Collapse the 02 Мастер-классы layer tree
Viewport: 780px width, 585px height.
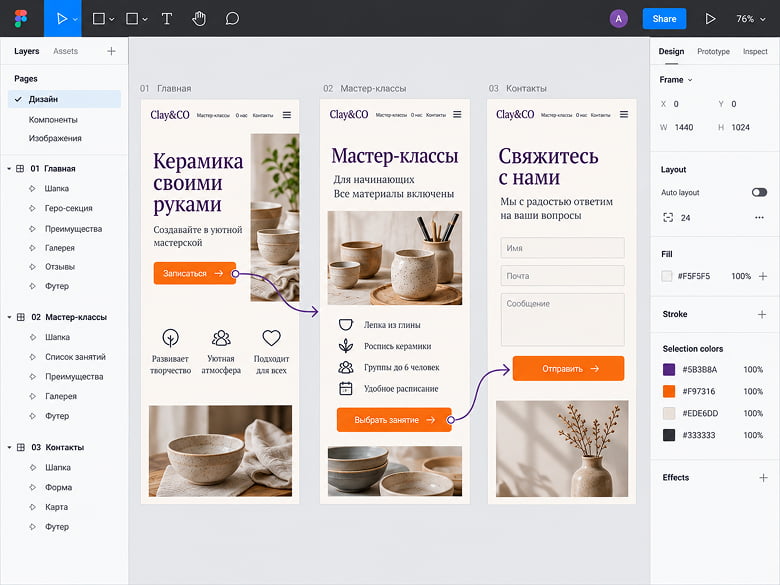pyautogui.click(x=9, y=317)
